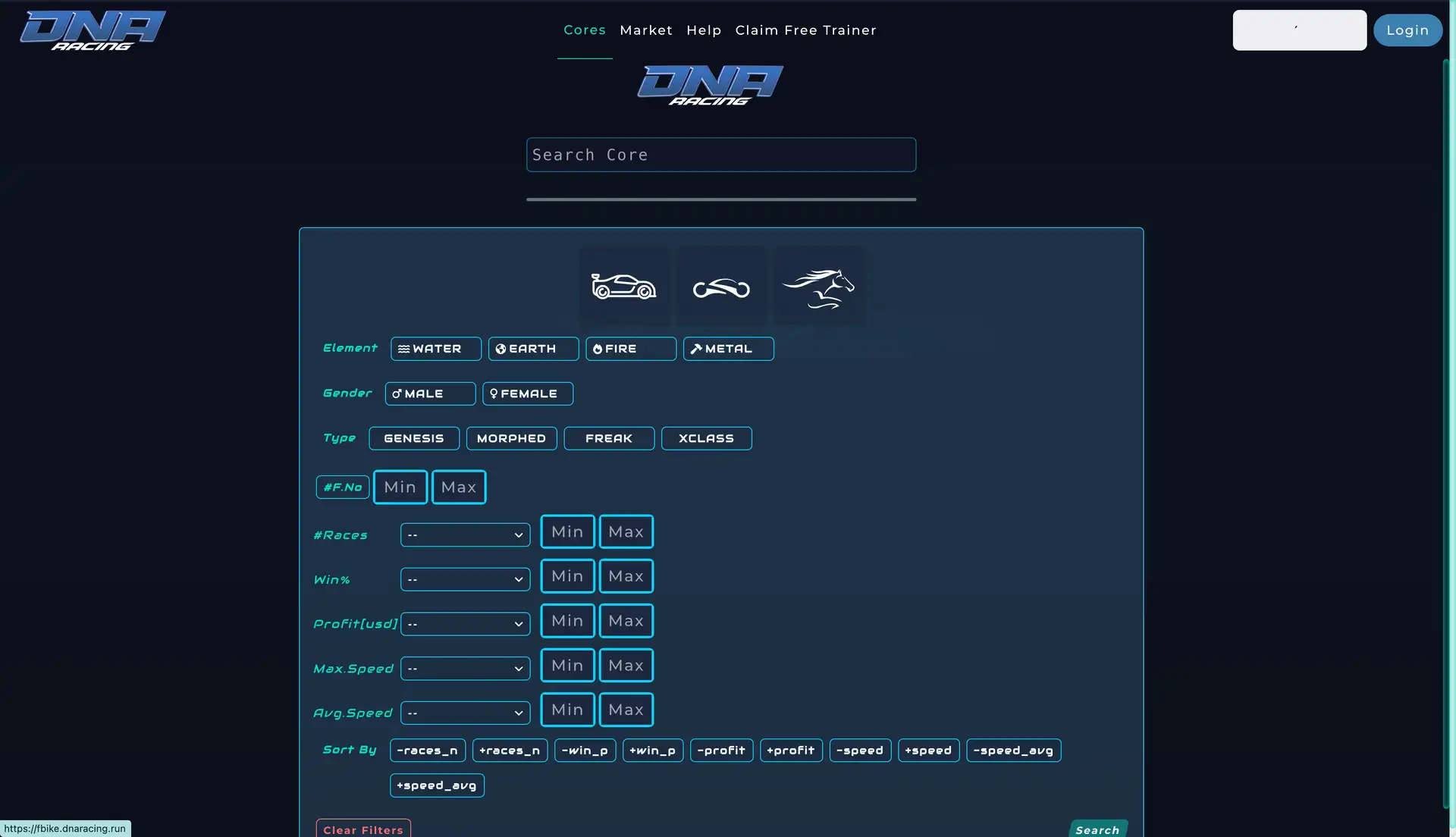Click the DNA Racing logo in the header
The width and height of the screenshot is (1456, 837).
[93, 30]
